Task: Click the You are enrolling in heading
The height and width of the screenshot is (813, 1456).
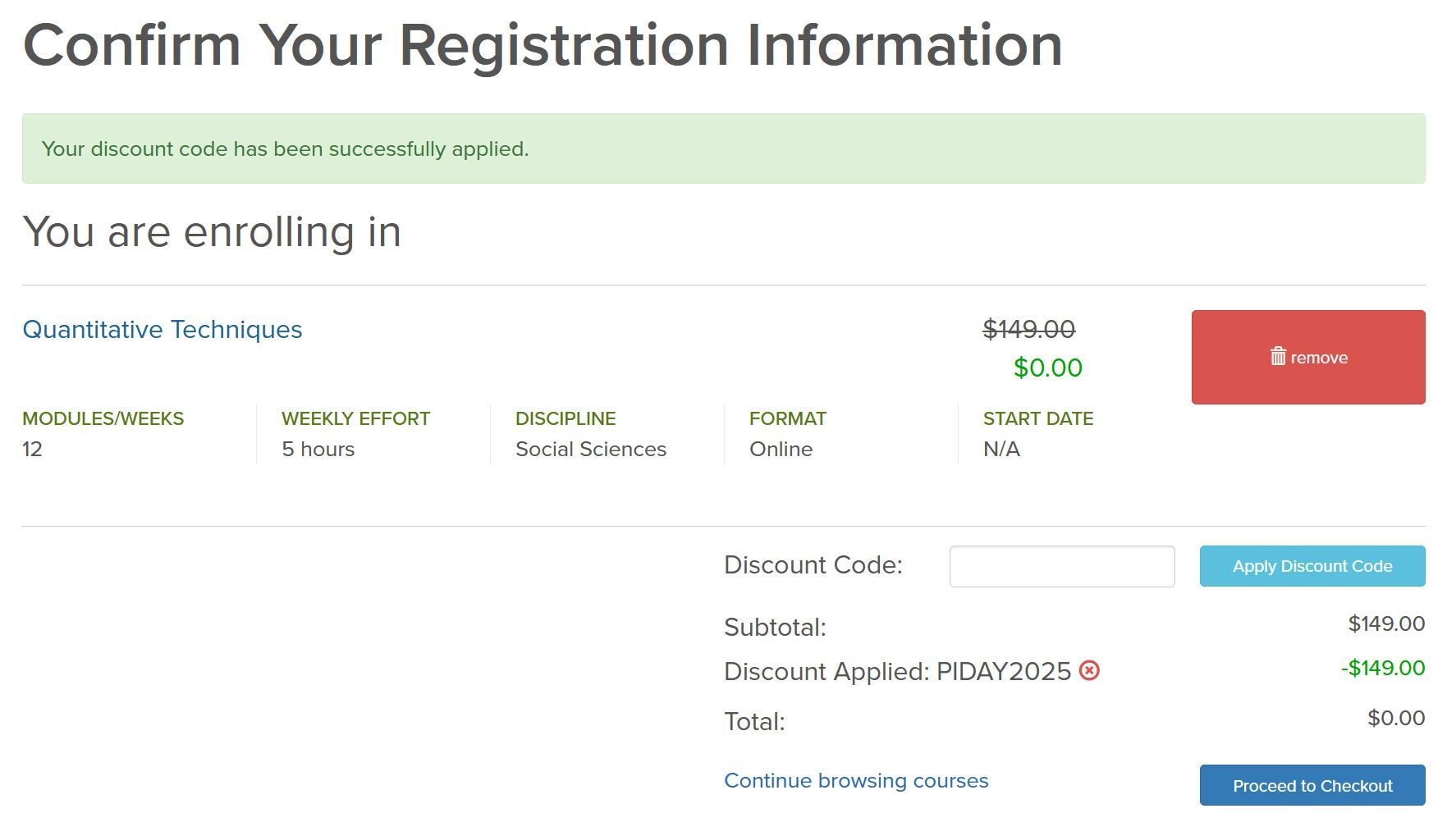Action: point(212,231)
